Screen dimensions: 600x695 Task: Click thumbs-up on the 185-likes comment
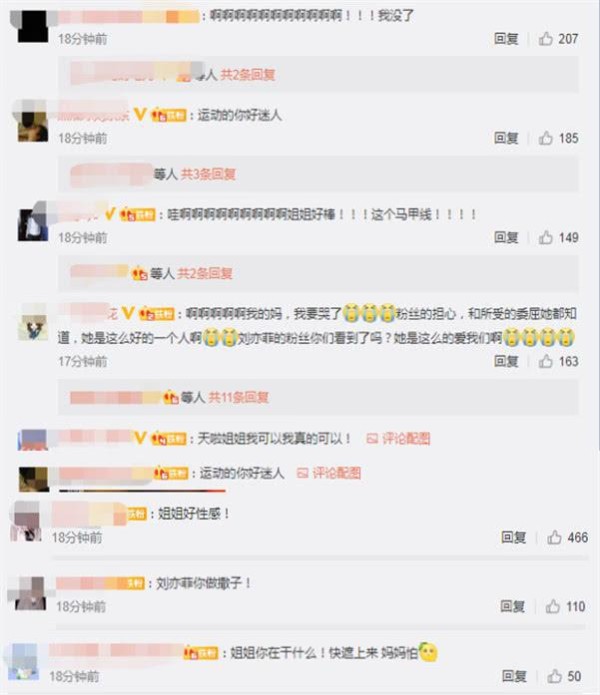[x=545, y=138]
